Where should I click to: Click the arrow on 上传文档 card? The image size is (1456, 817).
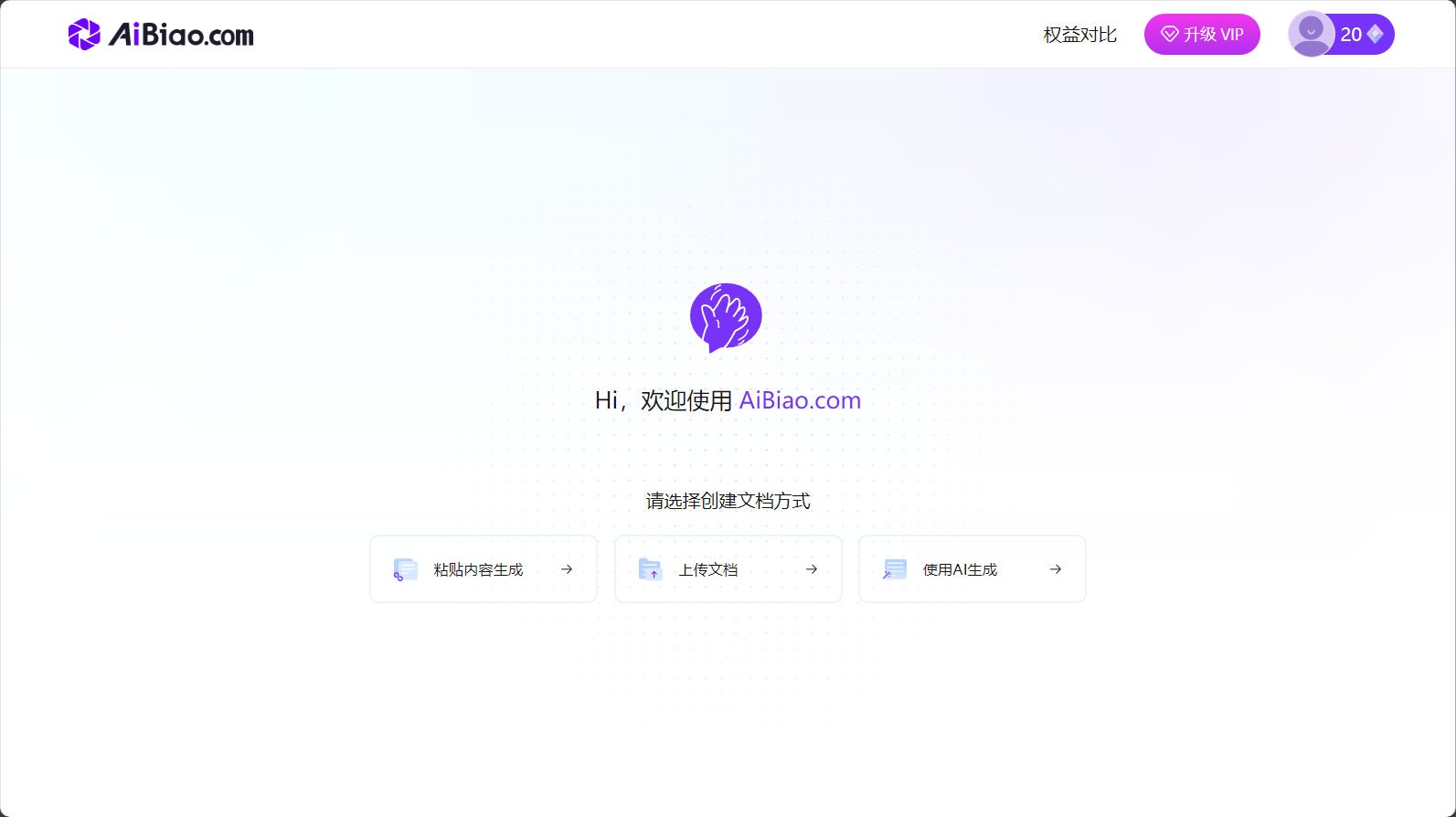(x=812, y=569)
